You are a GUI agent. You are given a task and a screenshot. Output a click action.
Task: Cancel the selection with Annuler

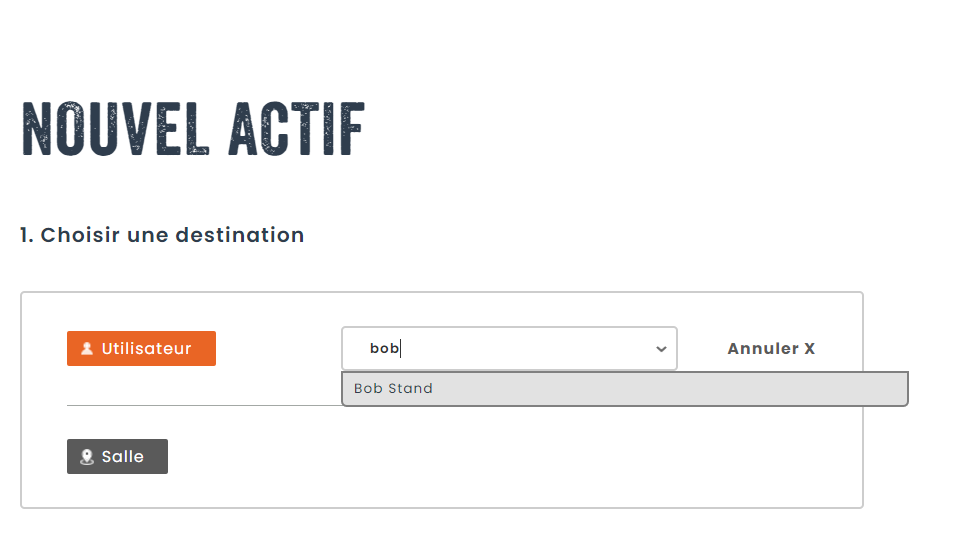pyautogui.click(x=770, y=349)
